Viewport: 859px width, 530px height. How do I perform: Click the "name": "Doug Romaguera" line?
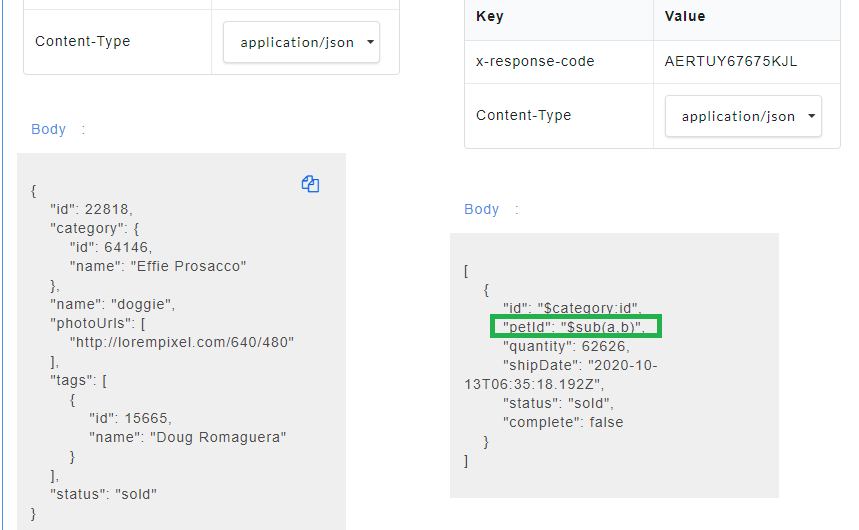click(x=187, y=437)
